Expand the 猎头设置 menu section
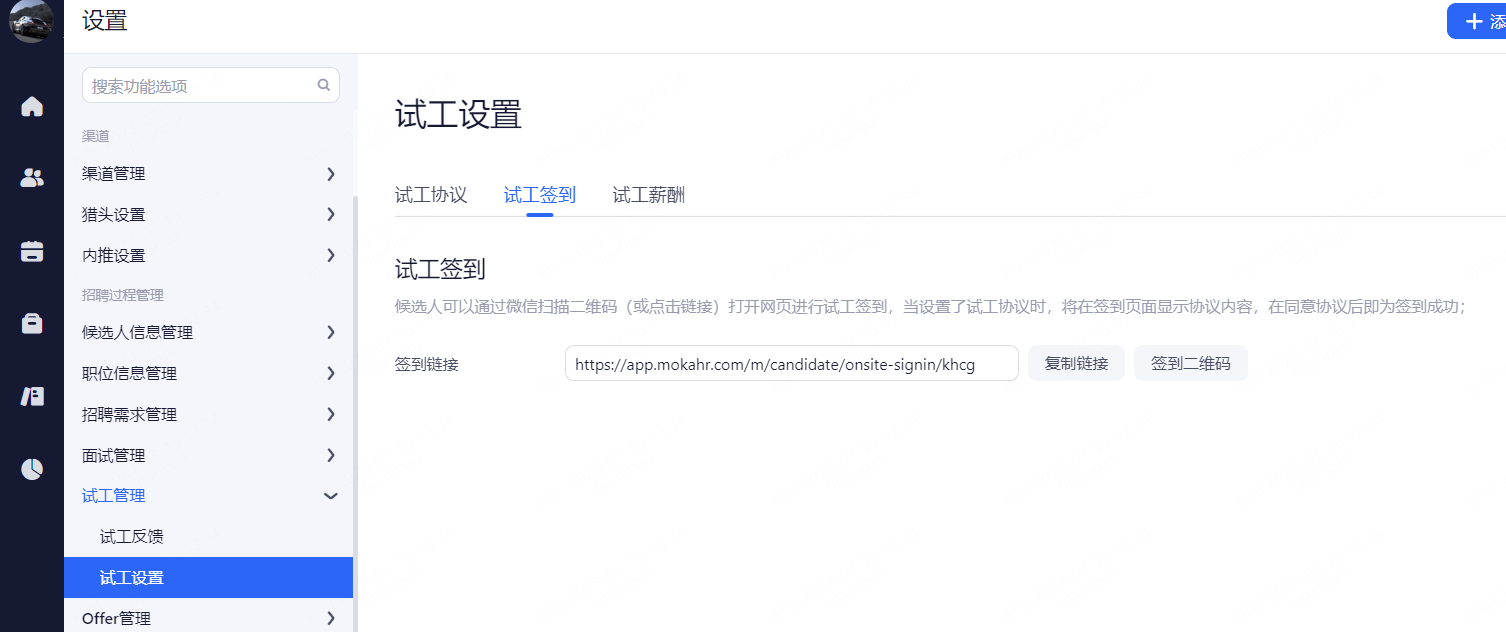Screen dimensions: 1506x632 (208, 215)
